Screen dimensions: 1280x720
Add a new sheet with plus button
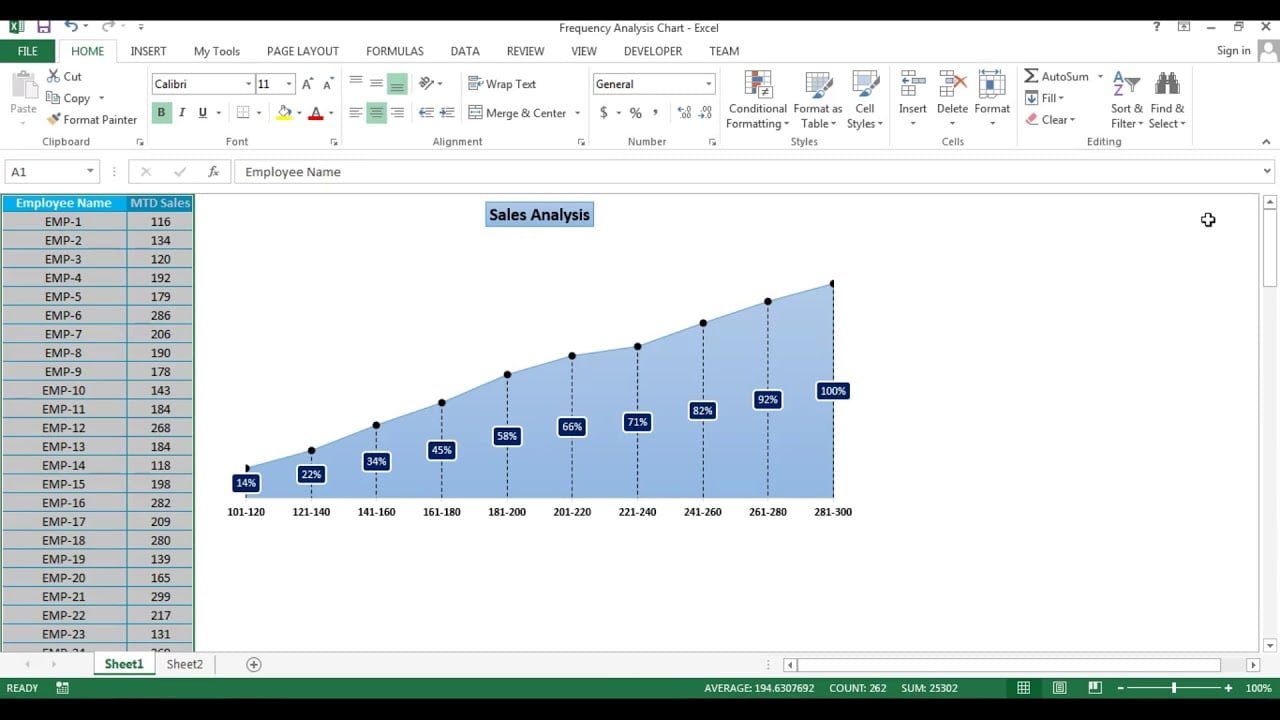254,664
